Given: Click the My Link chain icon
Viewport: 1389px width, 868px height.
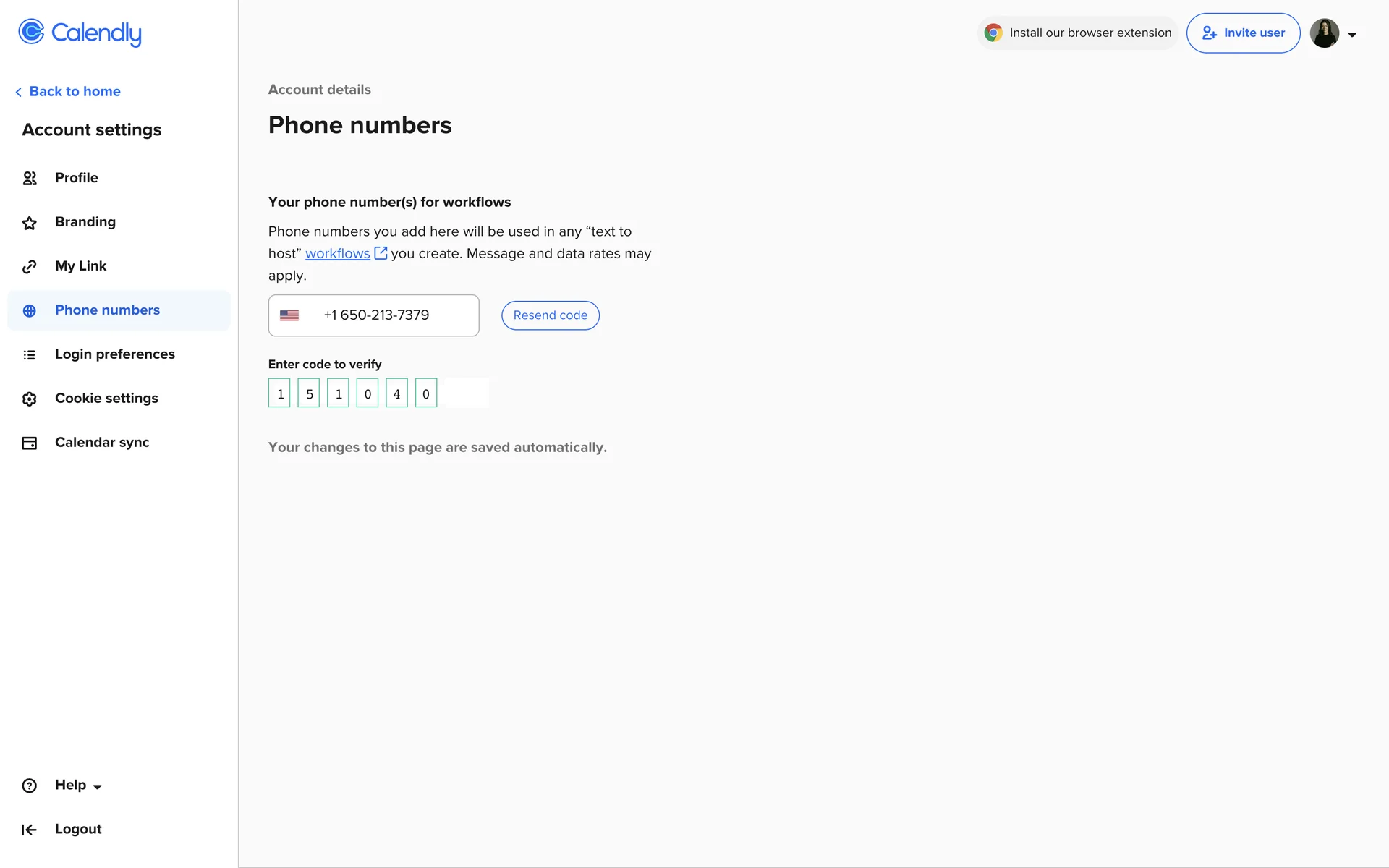Looking at the screenshot, I should pos(30,267).
